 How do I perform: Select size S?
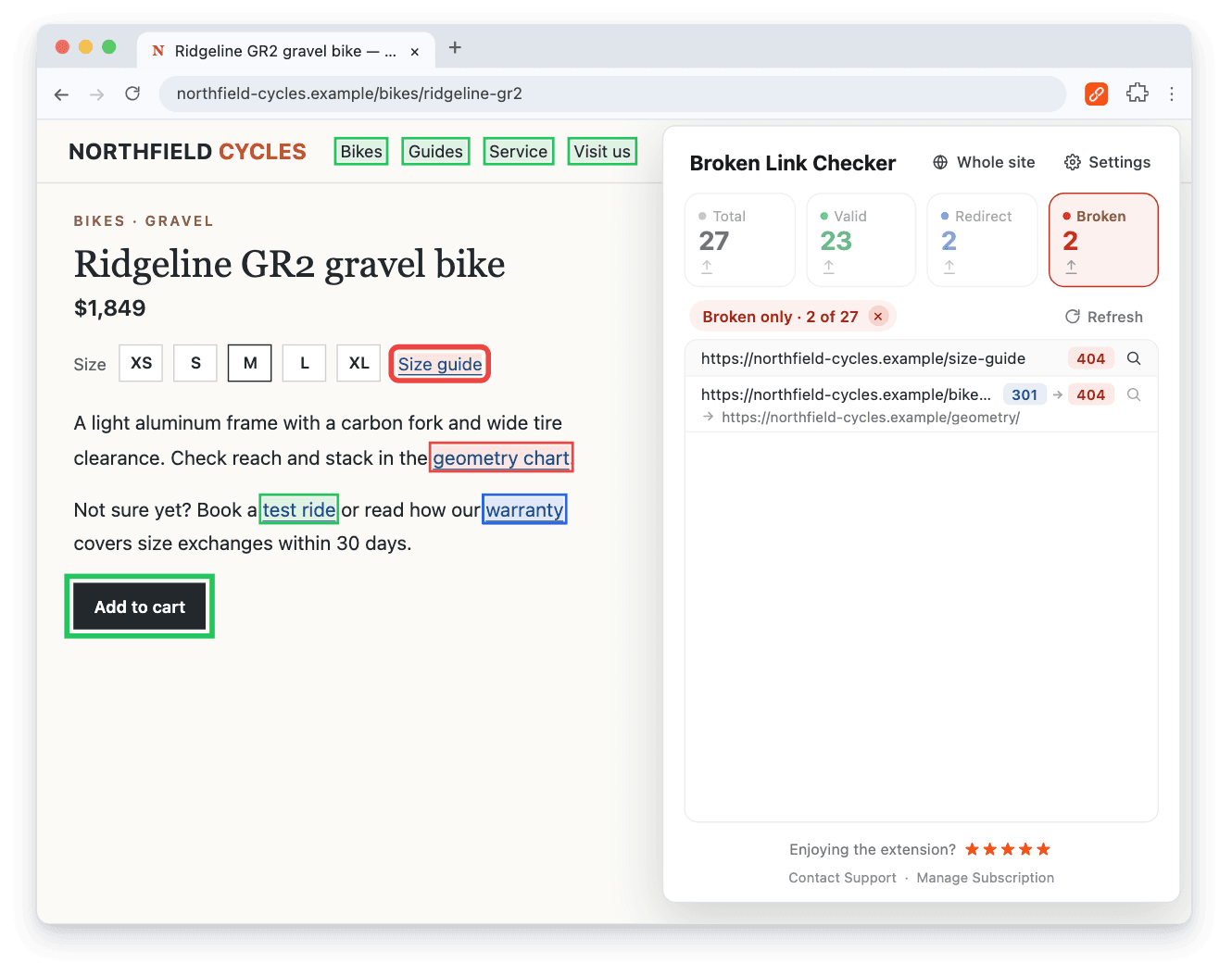tap(195, 363)
